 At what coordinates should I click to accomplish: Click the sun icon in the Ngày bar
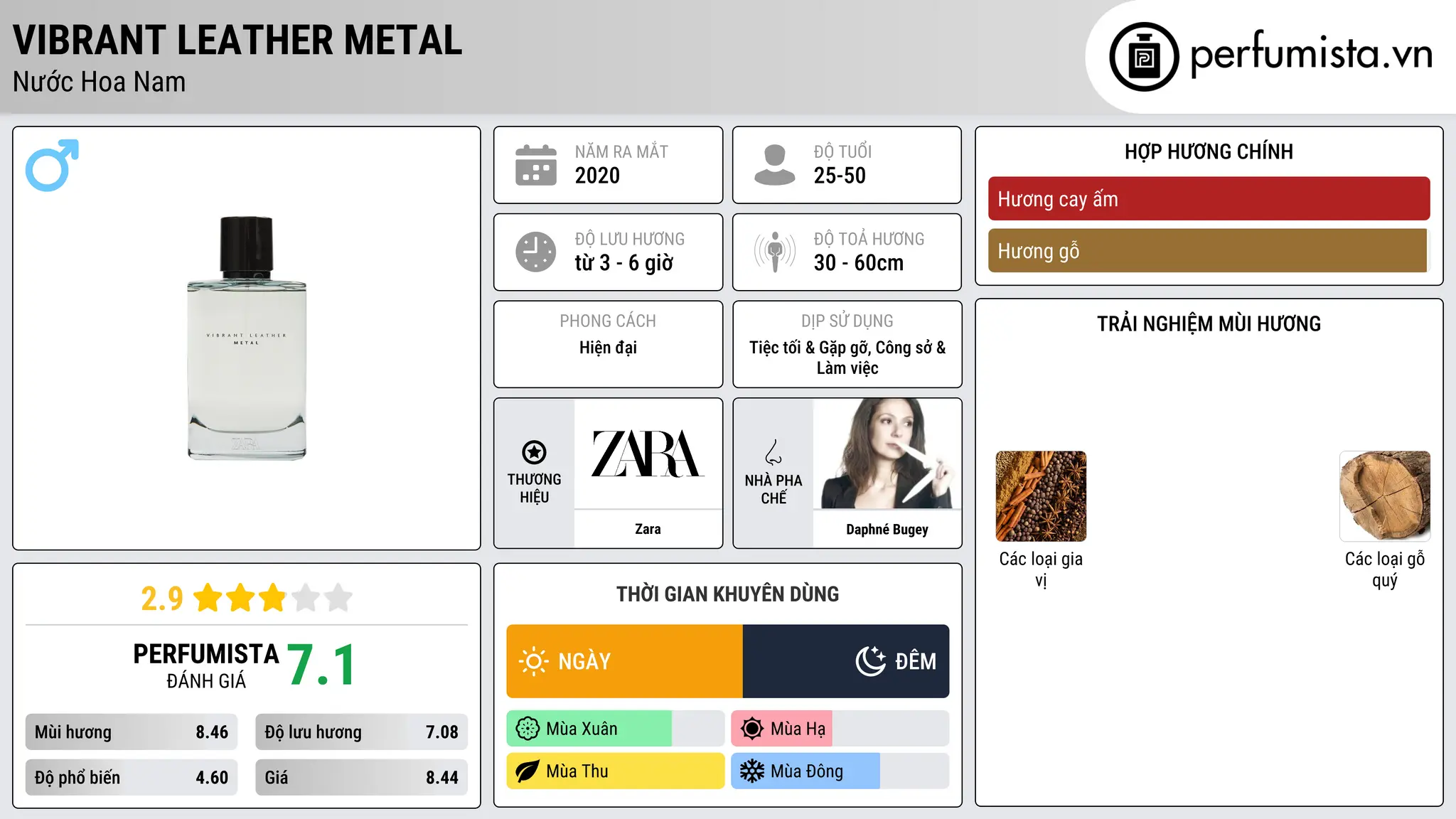533,661
